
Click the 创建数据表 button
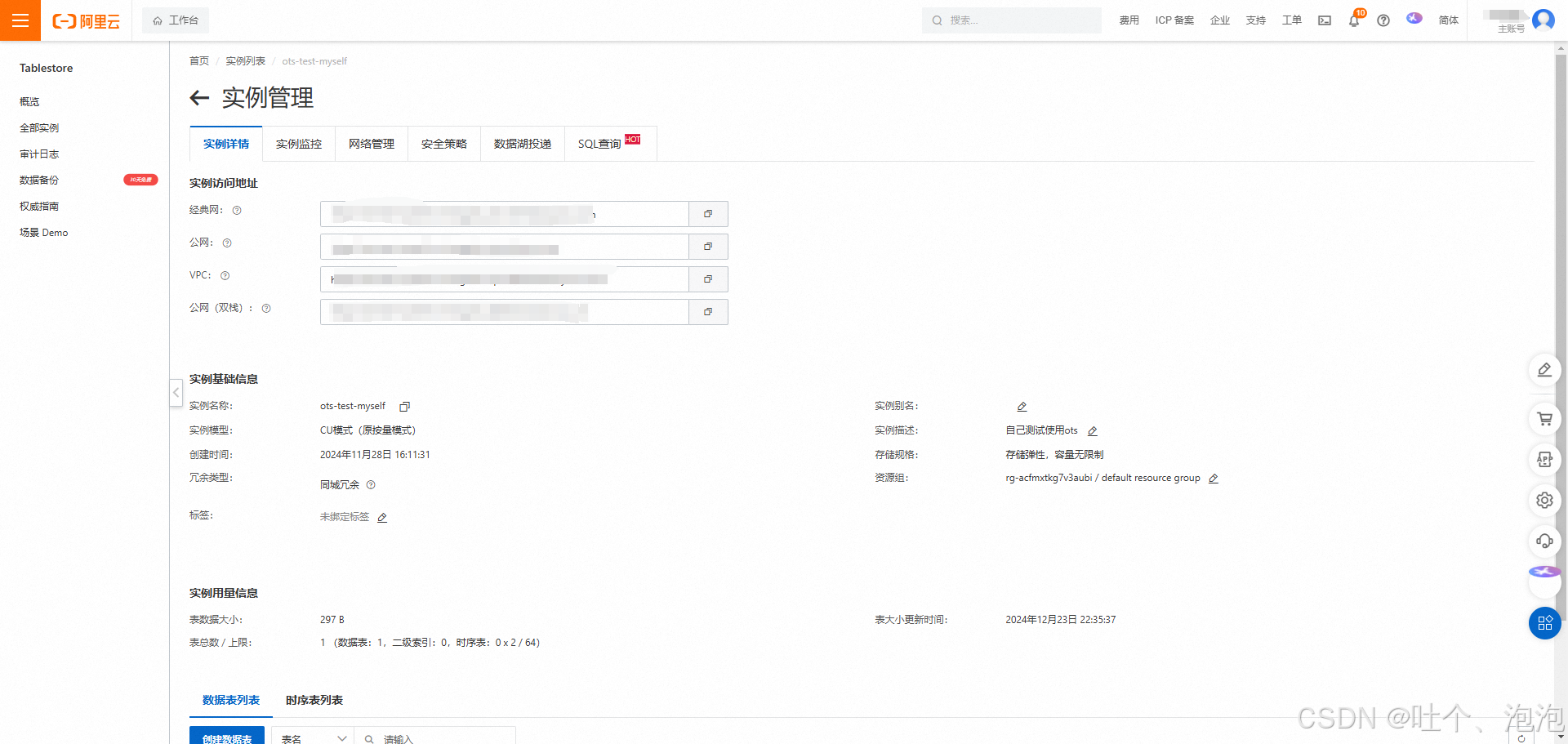point(227,737)
